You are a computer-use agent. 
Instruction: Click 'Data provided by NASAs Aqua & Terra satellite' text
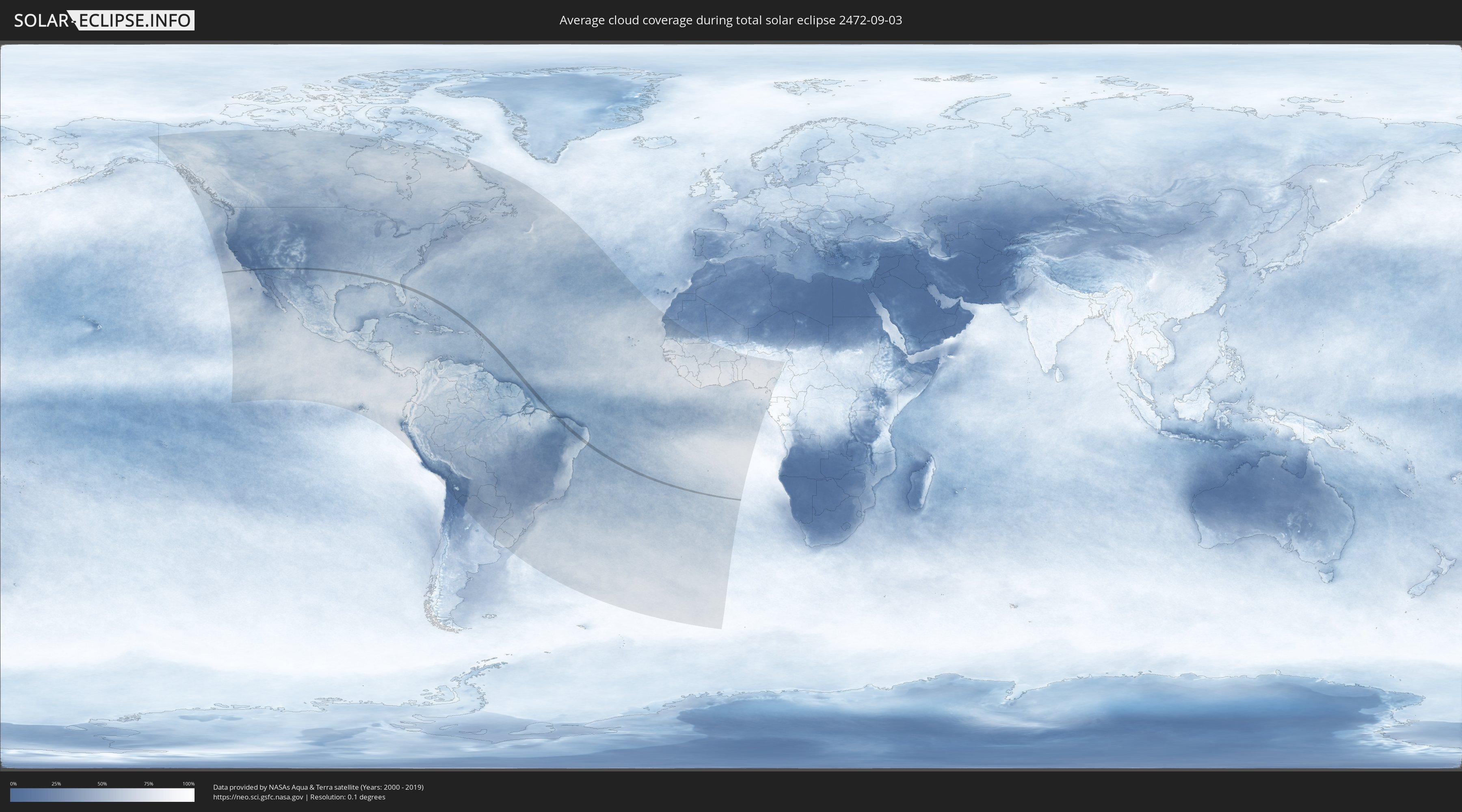[285, 787]
